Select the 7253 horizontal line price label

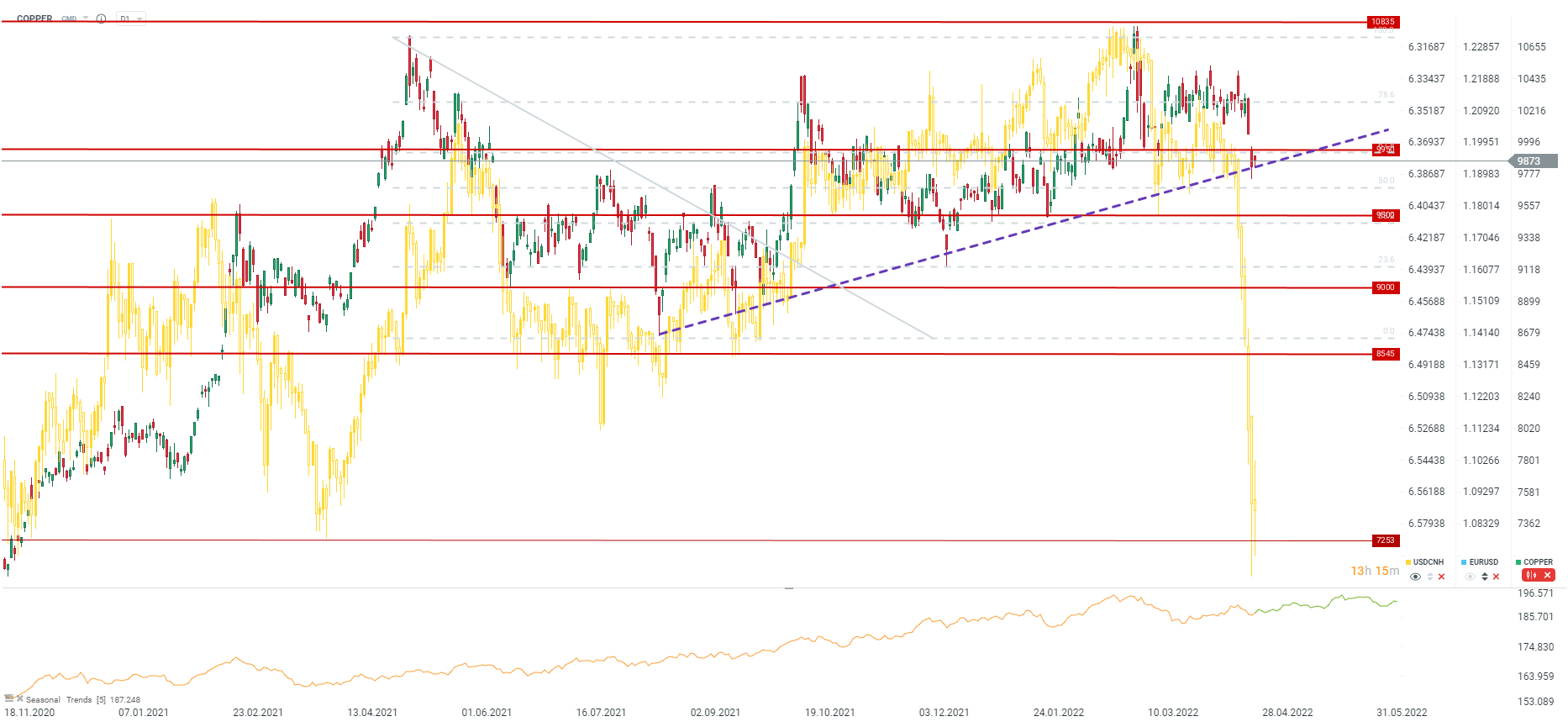(x=1385, y=540)
